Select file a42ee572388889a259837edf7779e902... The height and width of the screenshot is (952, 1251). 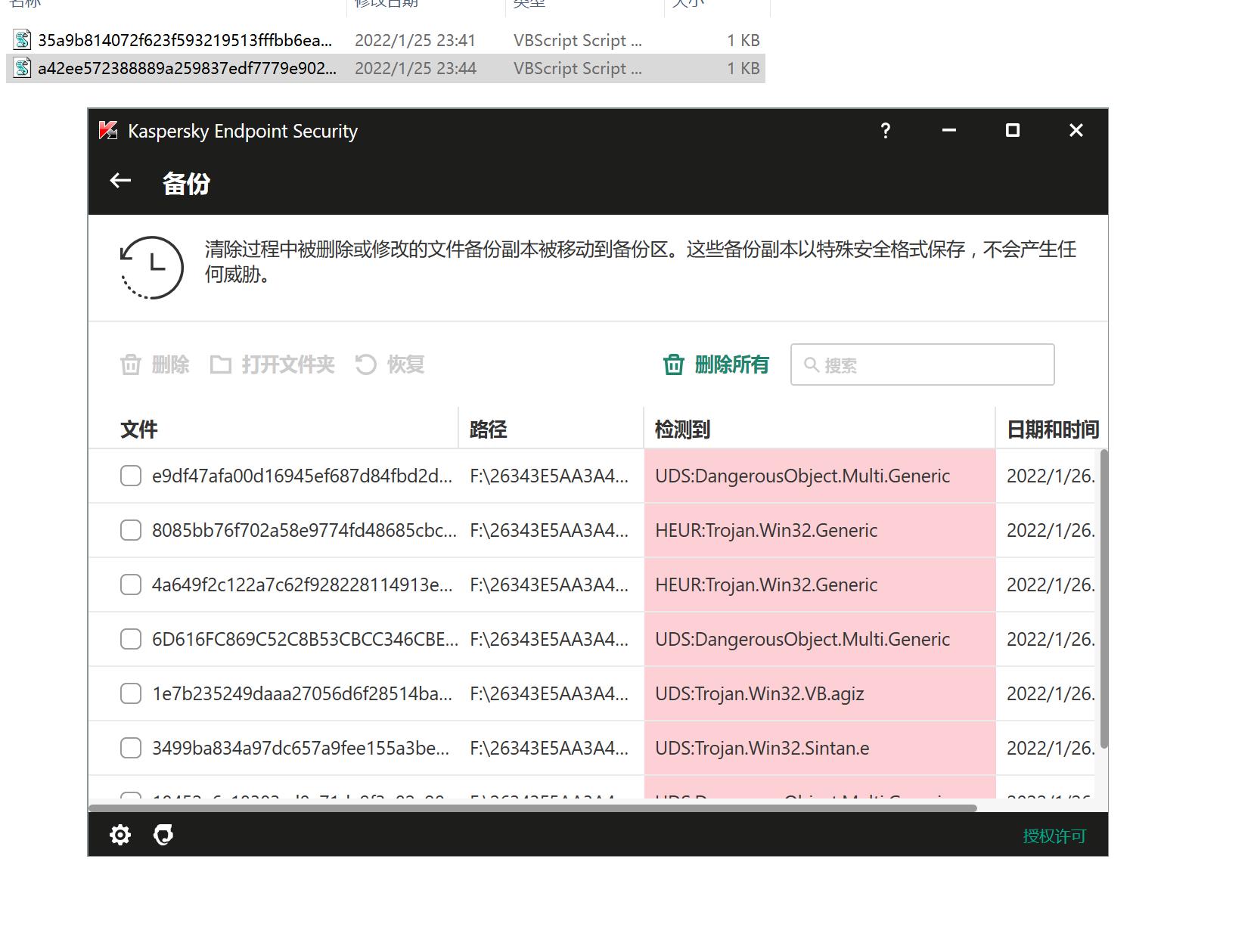(386, 68)
